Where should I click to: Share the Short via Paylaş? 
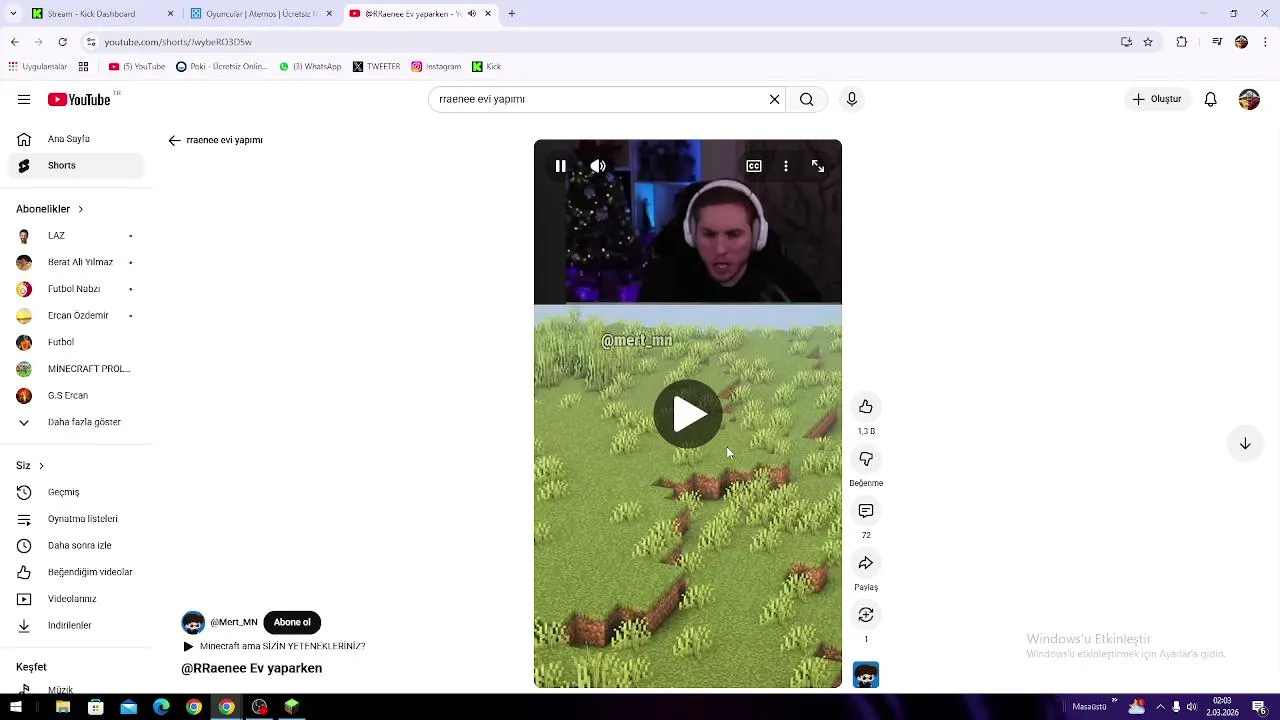coord(866,563)
